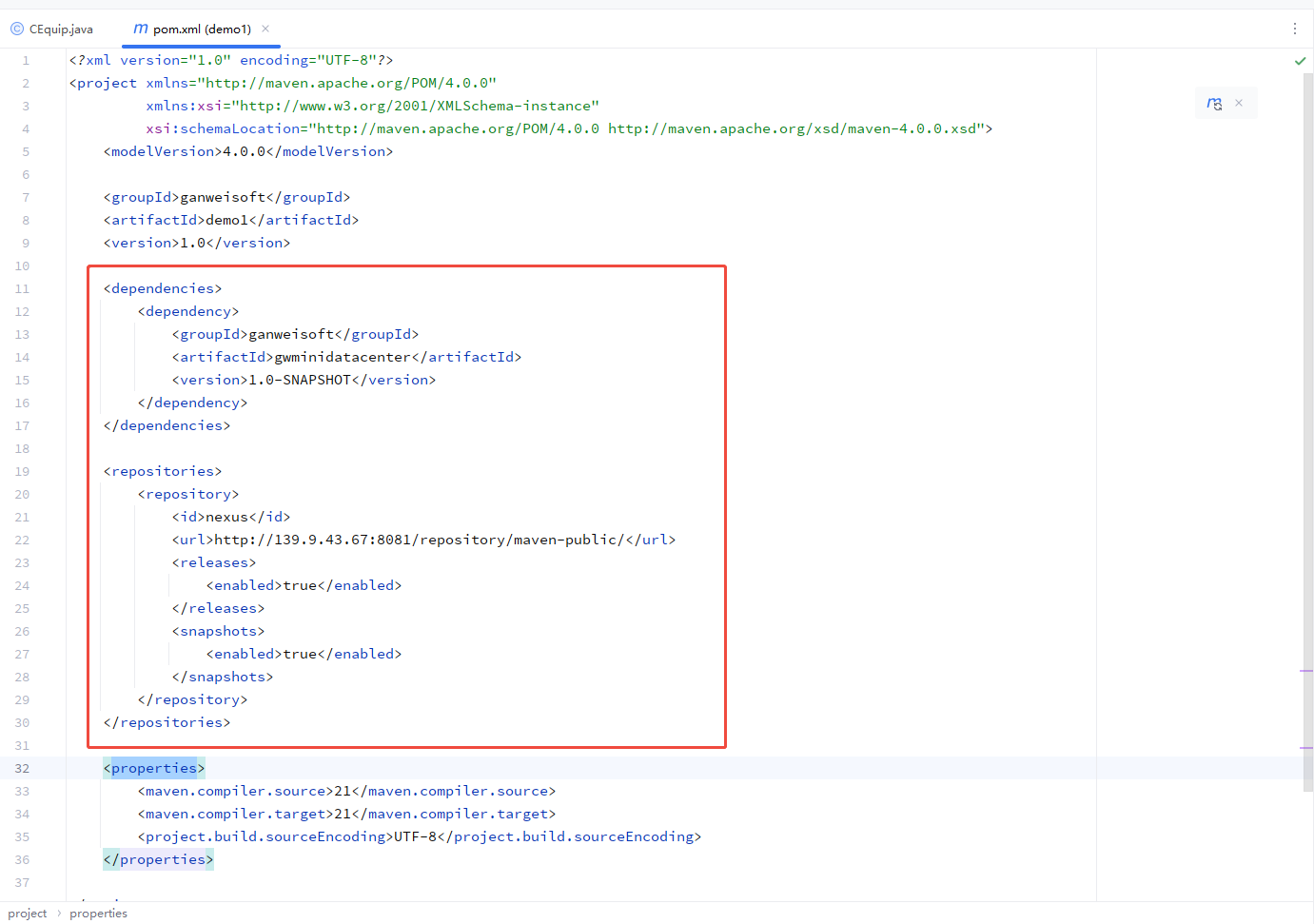Click the xml version declaration on line 1
This screenshot has width=1314, height=924.
[x=231, y=60]
